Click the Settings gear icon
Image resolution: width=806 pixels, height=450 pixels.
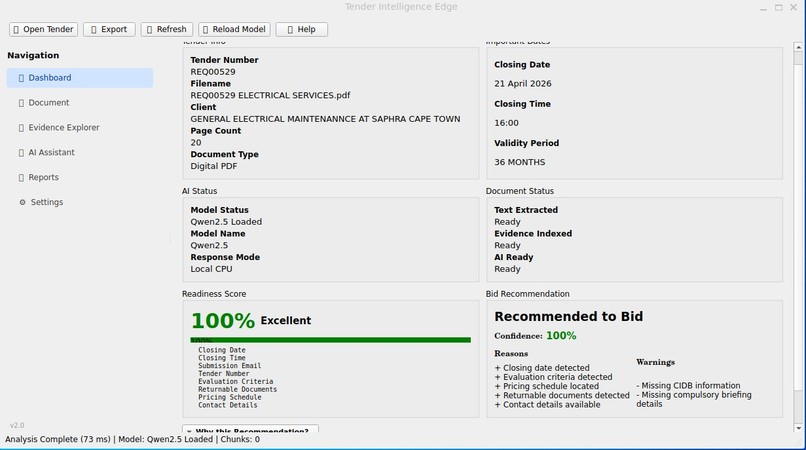[22, 202]
